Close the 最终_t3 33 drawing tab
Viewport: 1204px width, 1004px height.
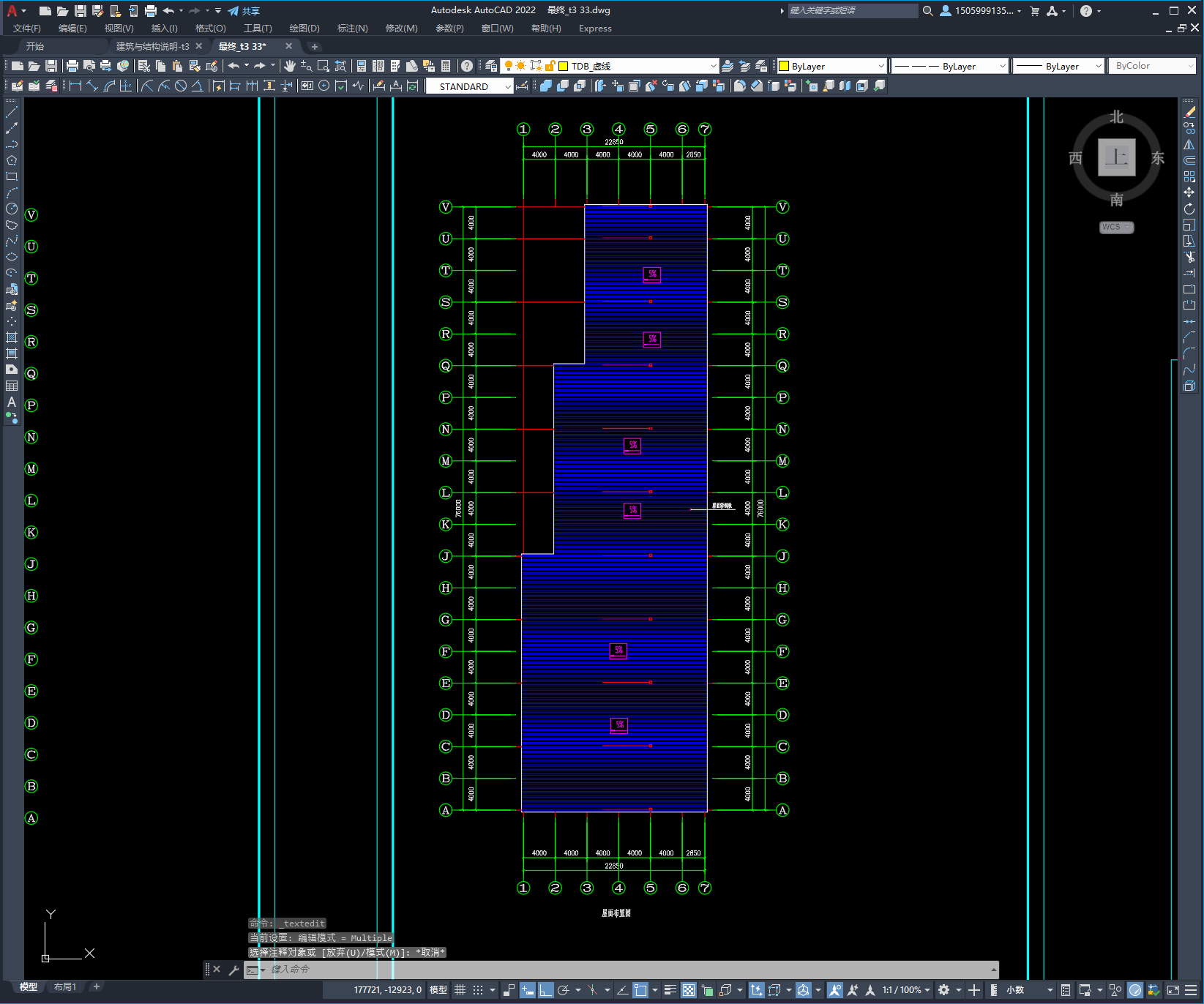tap(288, 46)
